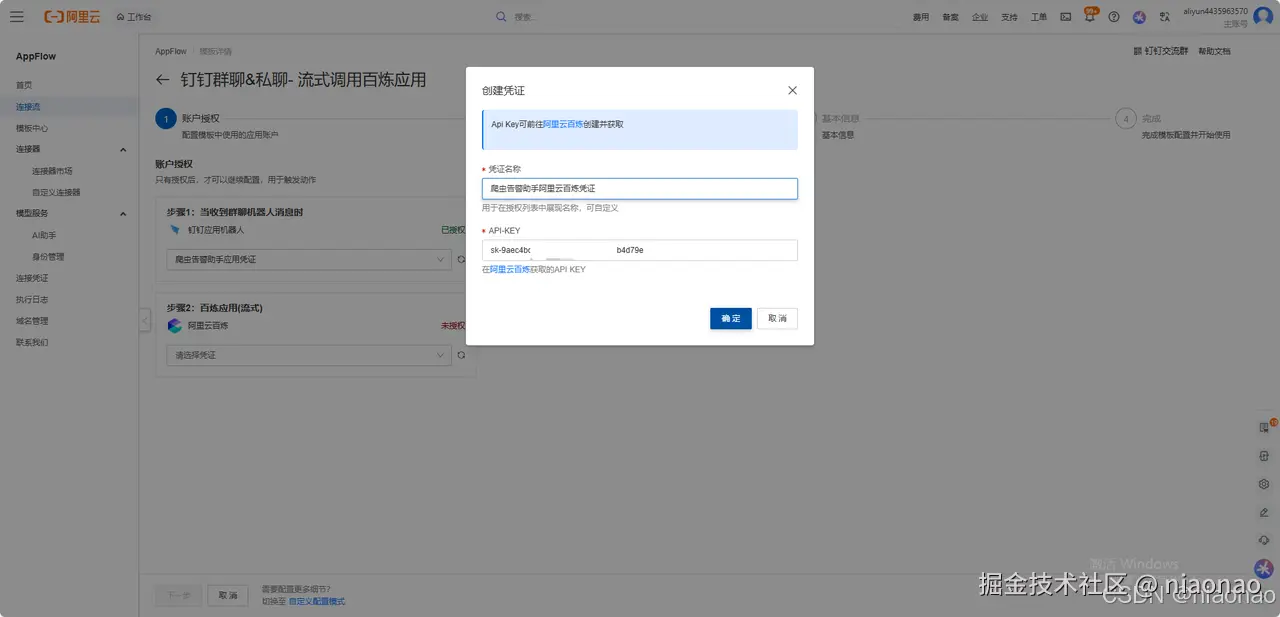Open the notifications bell with 99+ badge
1280x617 pixels.
click(1089, 16)
